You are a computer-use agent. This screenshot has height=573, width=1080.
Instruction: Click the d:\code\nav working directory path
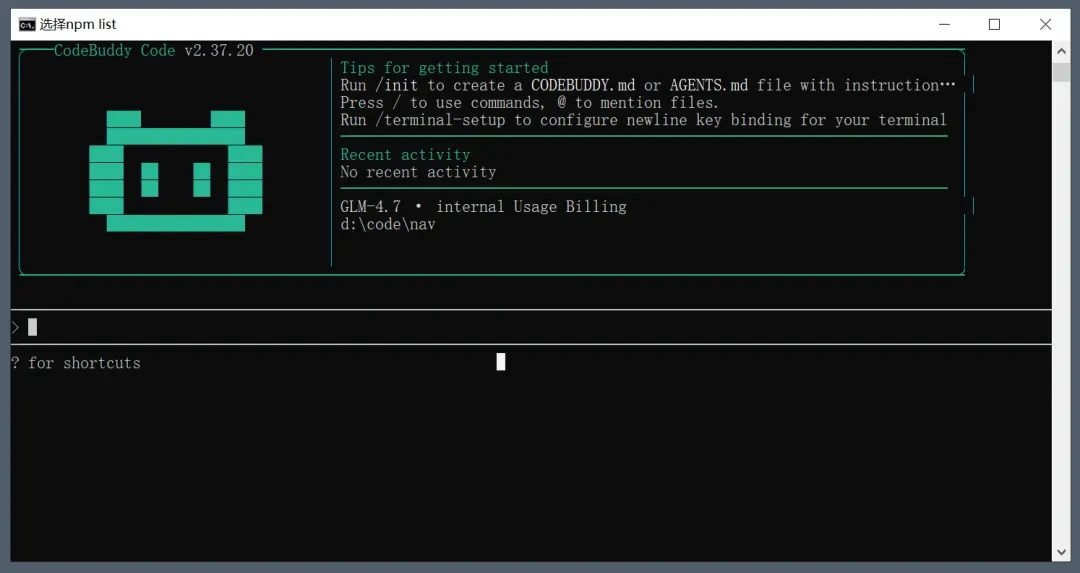388,224
